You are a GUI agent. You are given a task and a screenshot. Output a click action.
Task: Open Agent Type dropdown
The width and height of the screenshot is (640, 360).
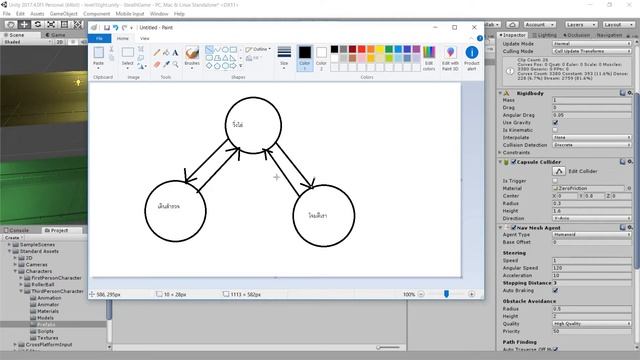pyautogui.click(x=592, y=235)
